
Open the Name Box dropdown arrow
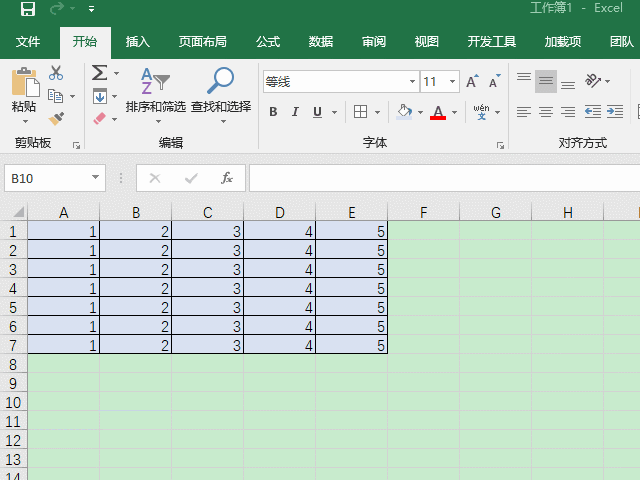pyautogui.click(x=96, y=178)
